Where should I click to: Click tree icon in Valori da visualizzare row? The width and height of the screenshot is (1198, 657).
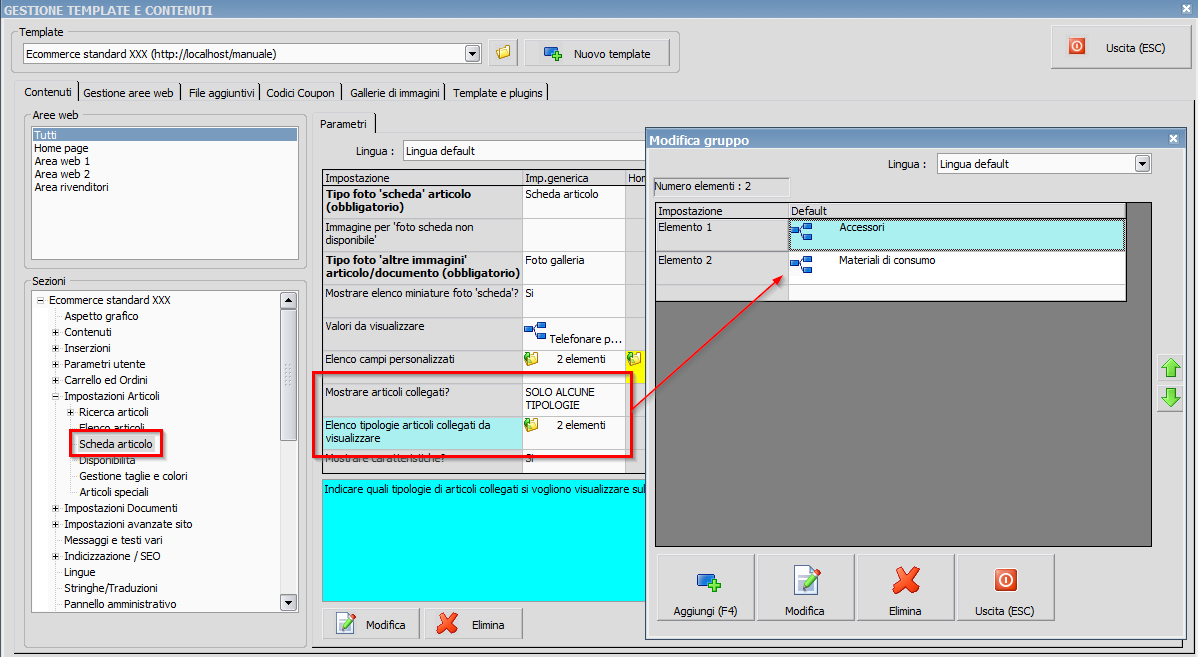click(x=535, y=332)
